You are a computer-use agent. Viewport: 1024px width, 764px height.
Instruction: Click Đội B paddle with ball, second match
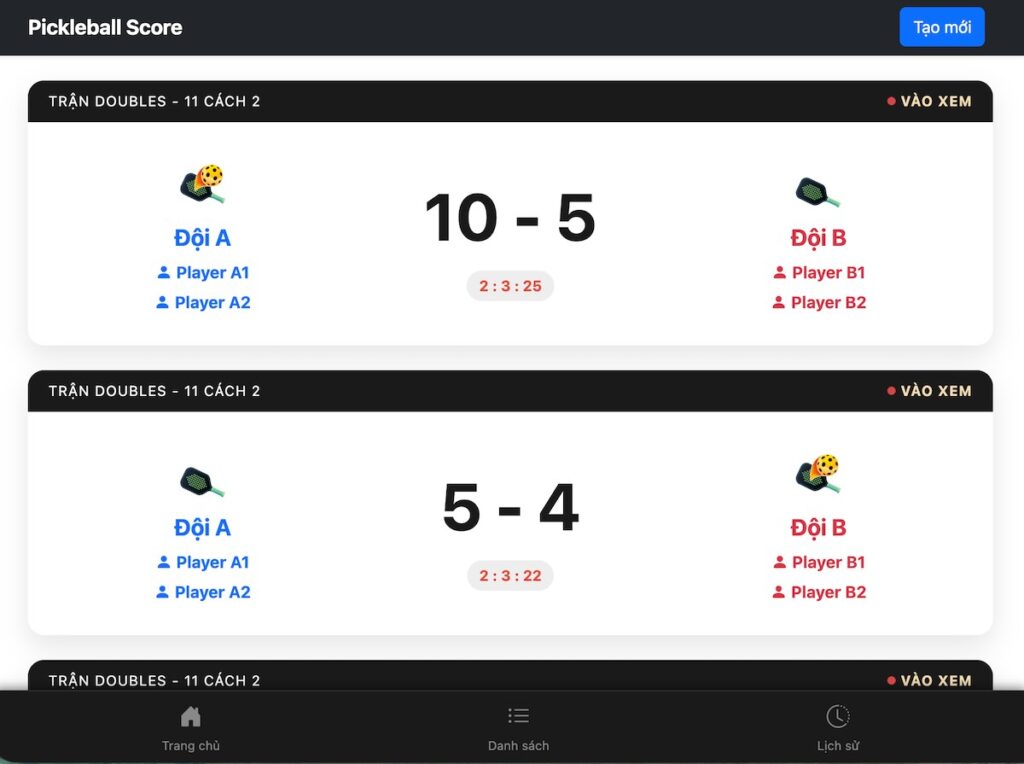pyautogui.click(x=818, y=474)
